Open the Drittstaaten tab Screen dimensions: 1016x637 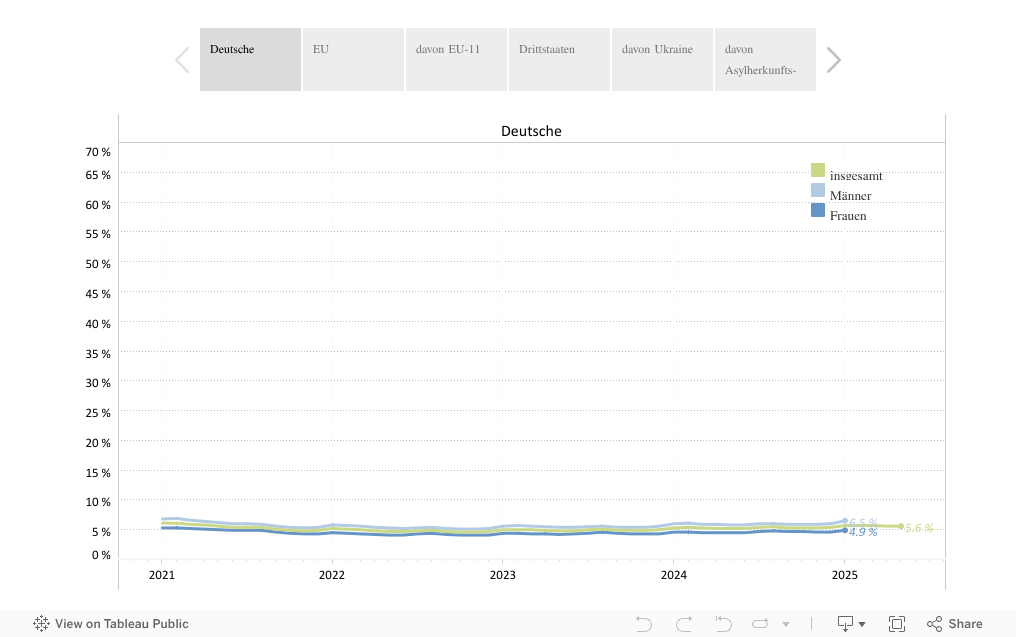(x=559, y=59)
